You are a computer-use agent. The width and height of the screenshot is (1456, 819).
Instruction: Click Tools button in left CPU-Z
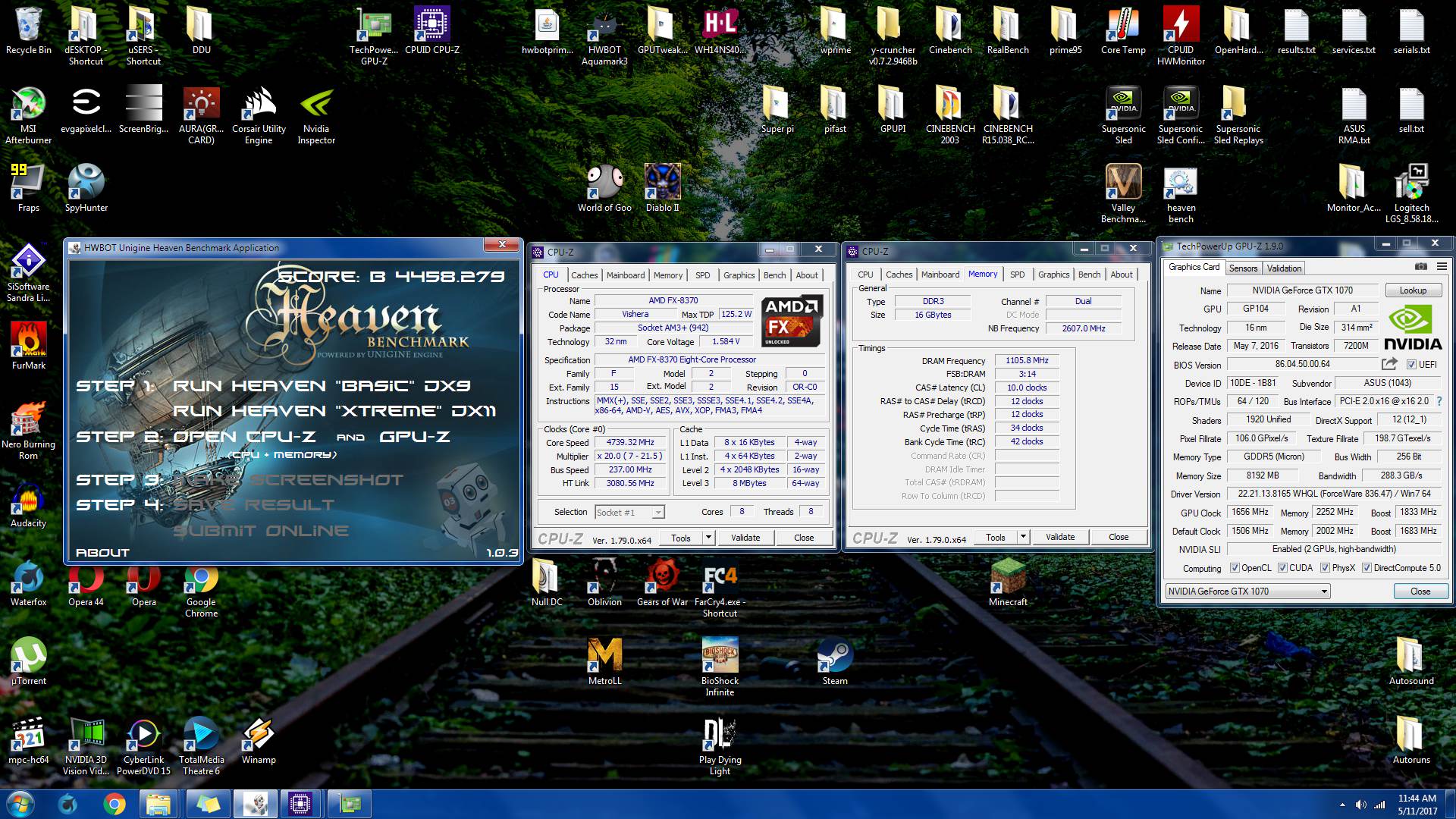(x=681, y=538)
